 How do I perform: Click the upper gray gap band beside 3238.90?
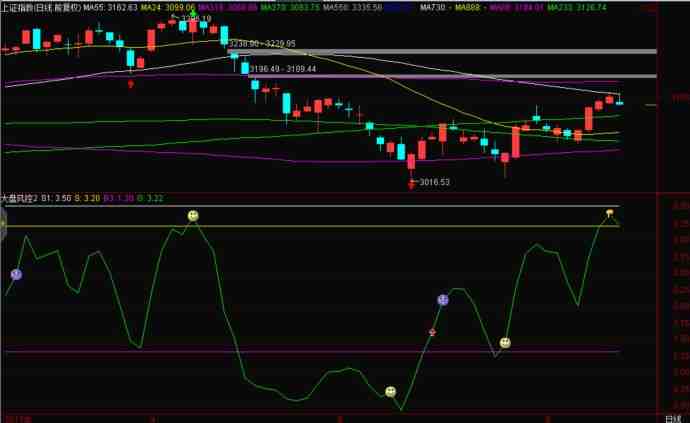[442, 51]
